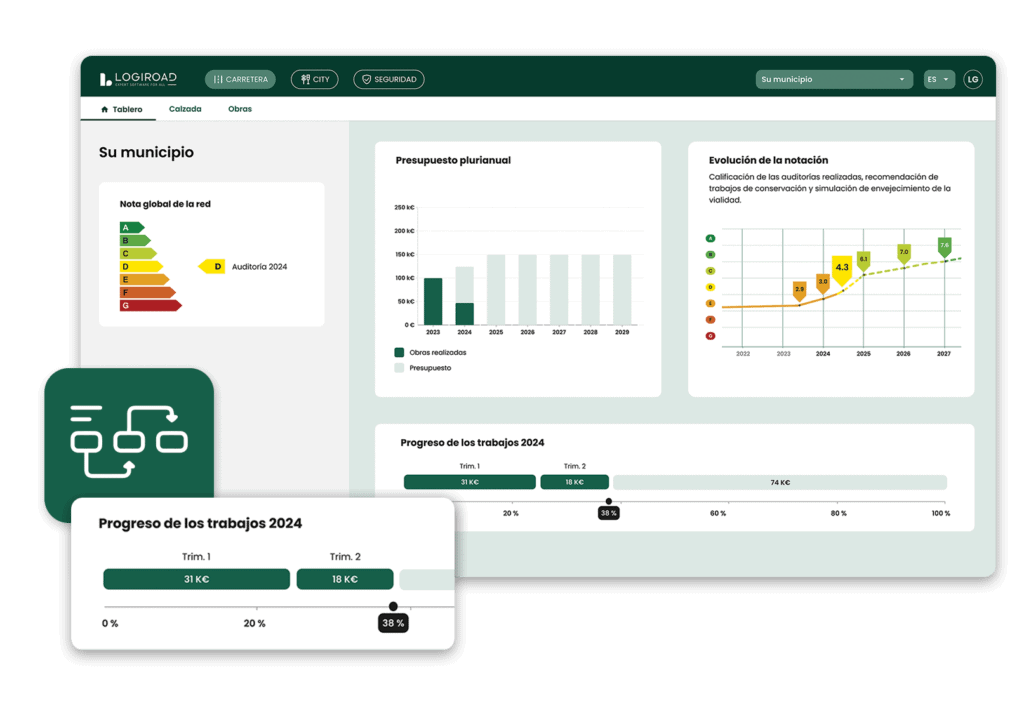Image resolution: width=1024 pixels, height=702 pixels.
Task: Open the Obras tab
Action: pyautogui.click(x=240, y=109)
